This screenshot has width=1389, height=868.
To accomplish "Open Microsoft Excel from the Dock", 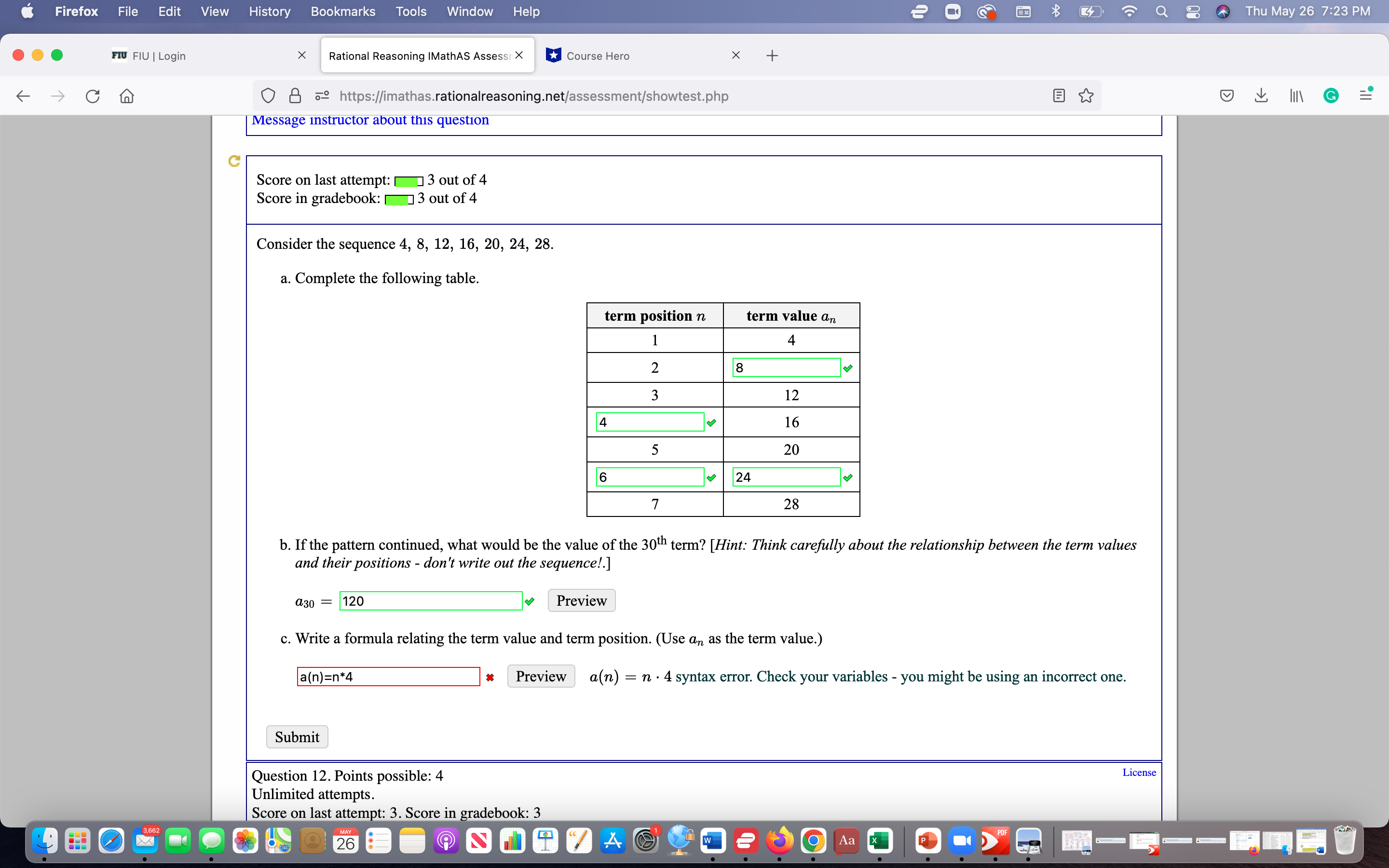I will click(x=881, y=841).
